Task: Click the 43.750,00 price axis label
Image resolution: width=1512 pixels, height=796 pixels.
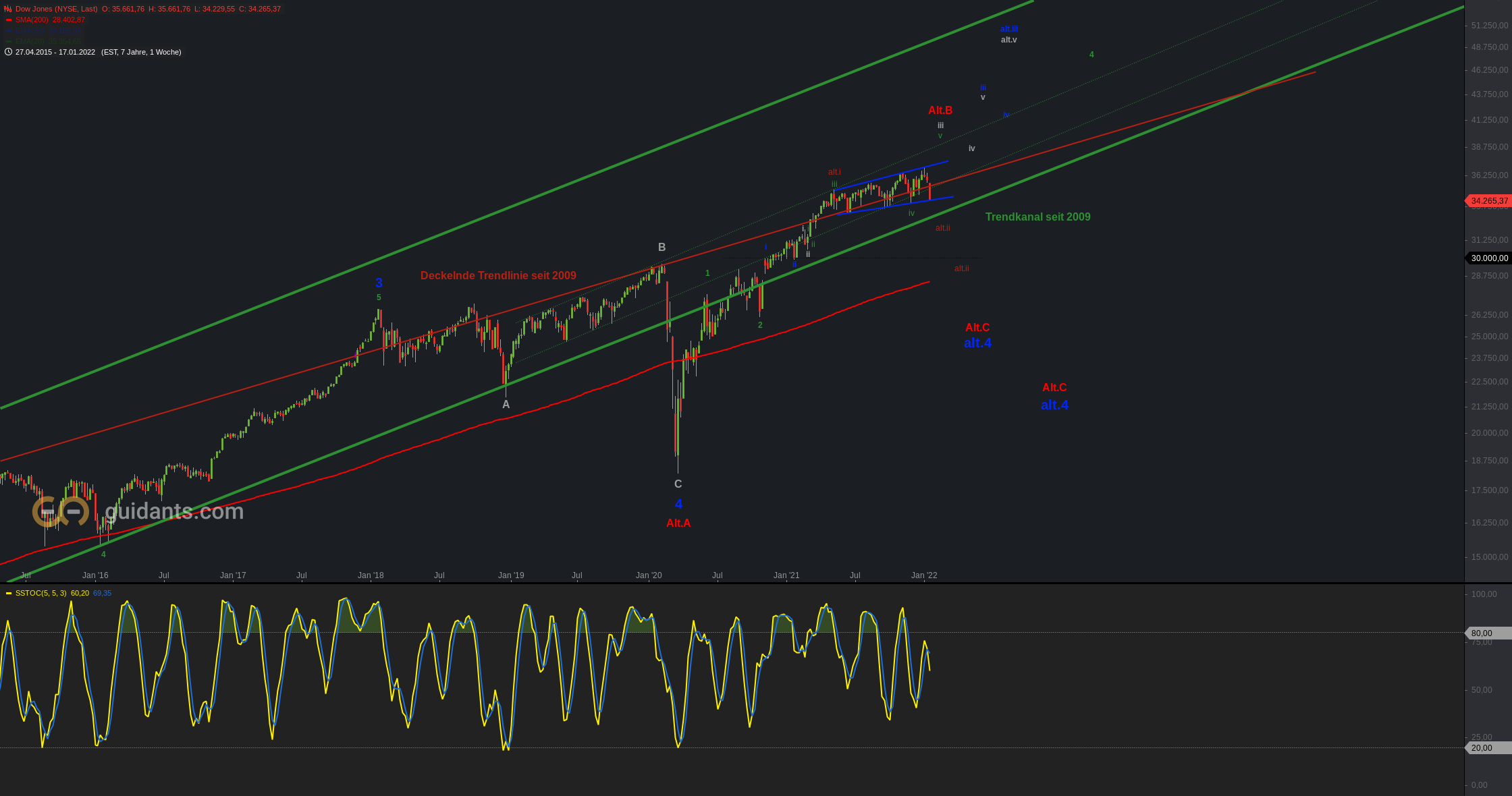Action: coord(1490,94)
